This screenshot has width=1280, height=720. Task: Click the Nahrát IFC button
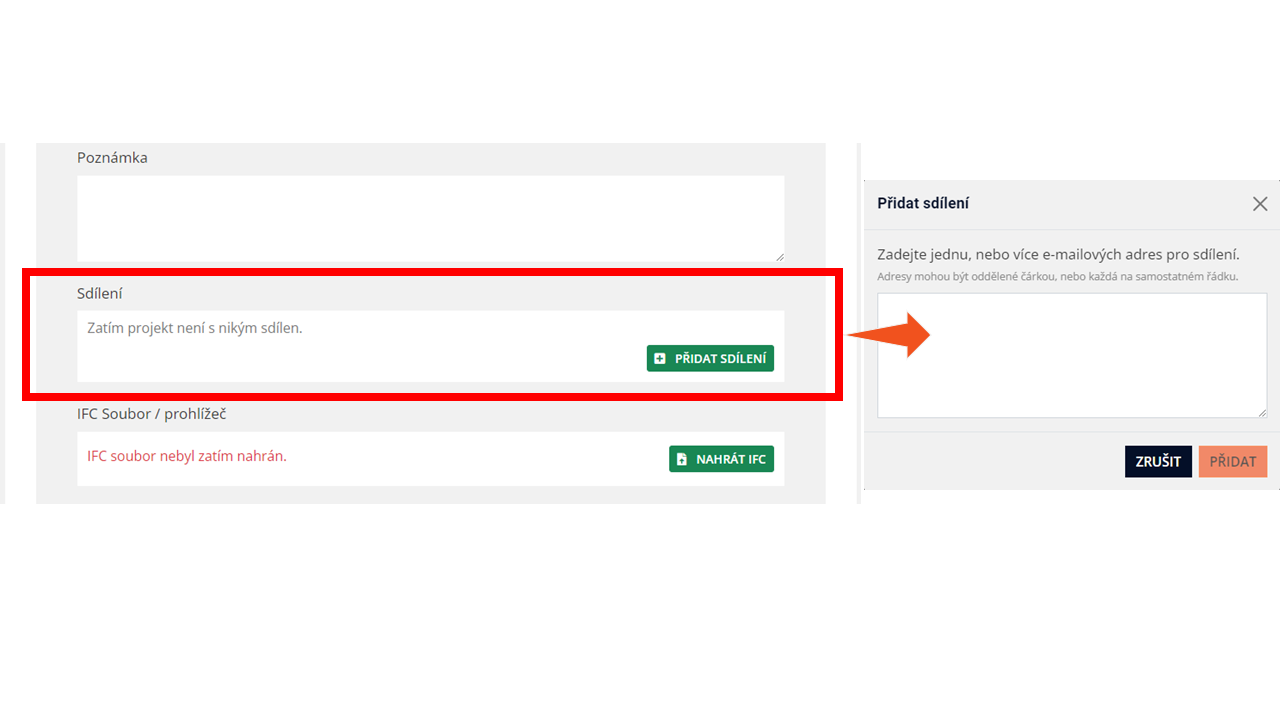721,459
